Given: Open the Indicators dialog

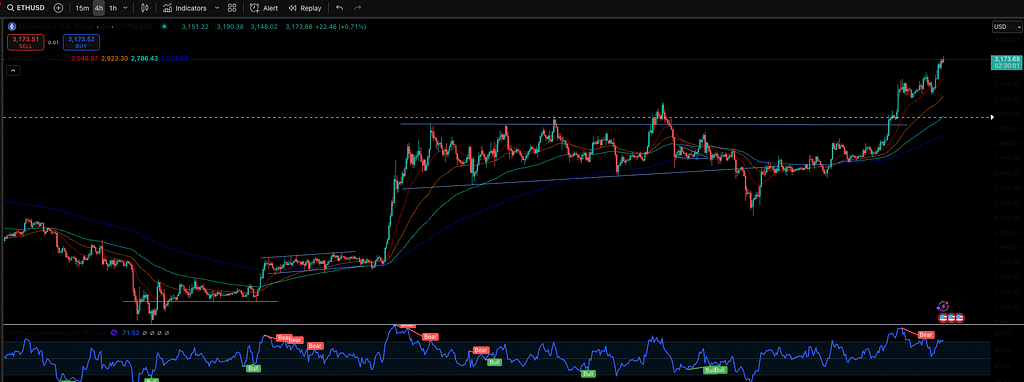Looking at the screenshot, I should pos(185,8).
